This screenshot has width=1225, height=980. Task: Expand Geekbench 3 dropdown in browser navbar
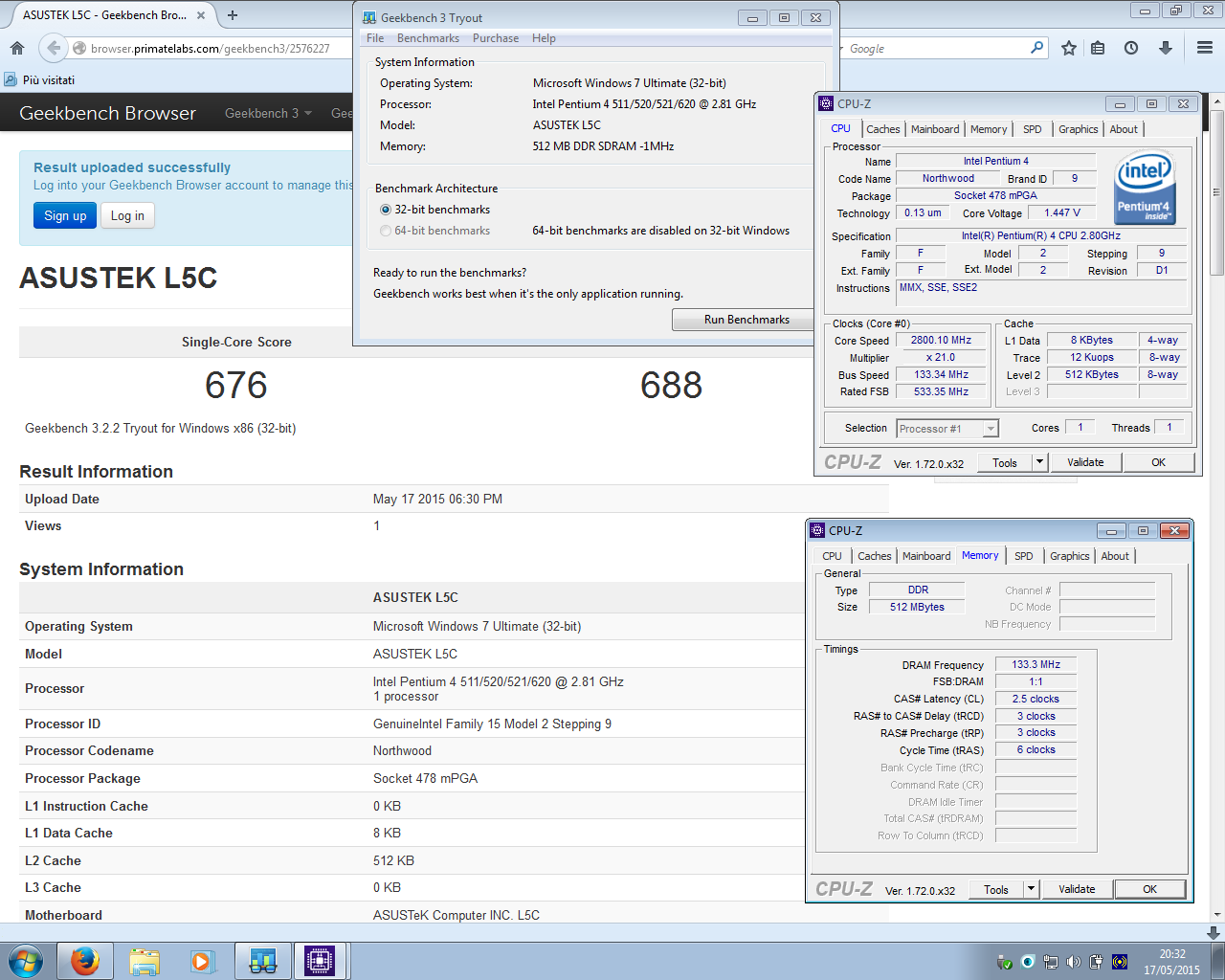tap(269, 113)
